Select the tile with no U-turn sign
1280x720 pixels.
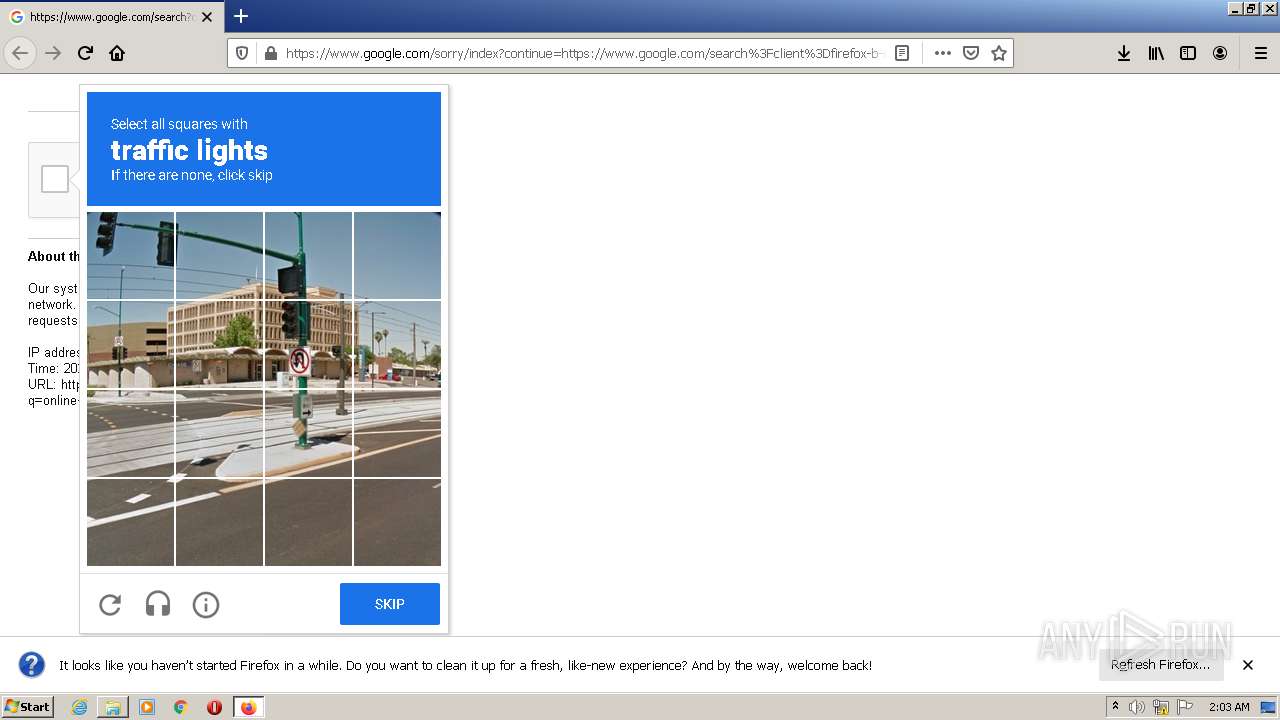click(308, 344)
